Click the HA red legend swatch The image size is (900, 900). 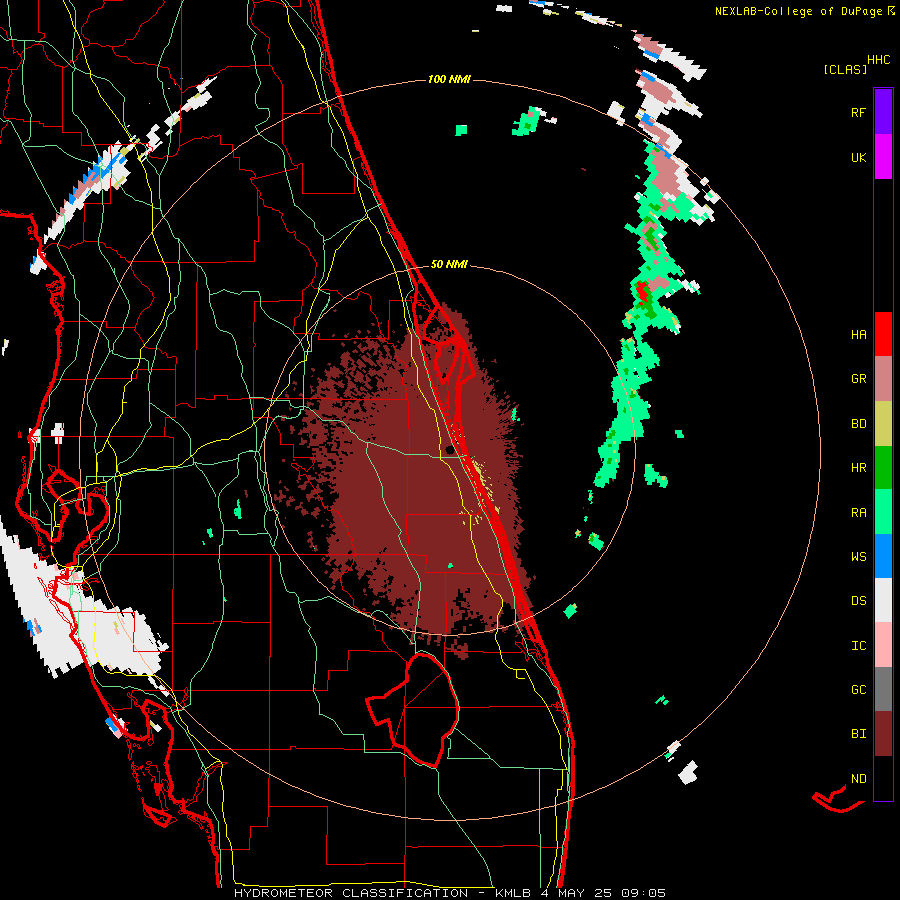point(883,334)
